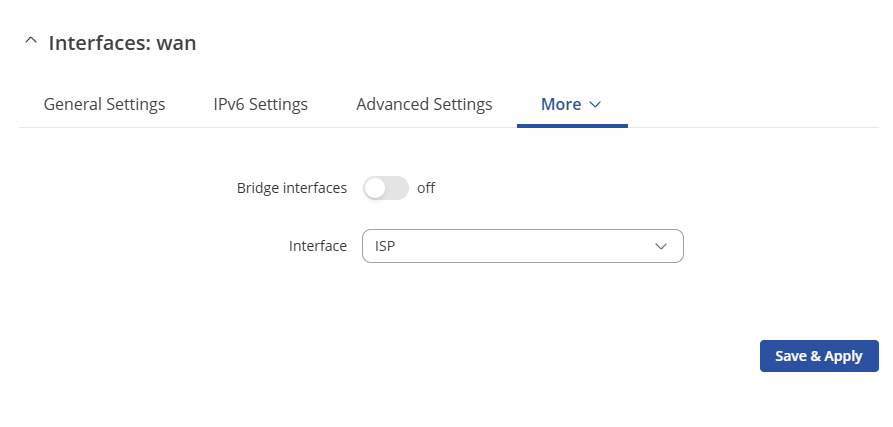Go to the Advanced Settings tab
The width and height of the screenshot is (893, 427).
click(x=424, y=104)
